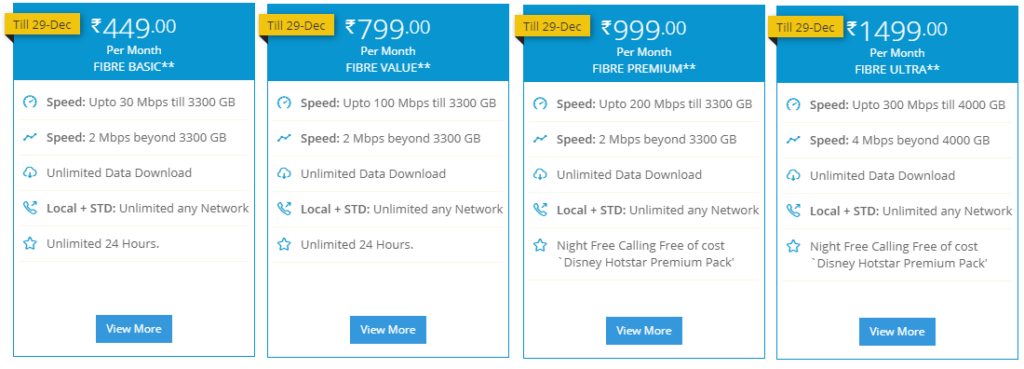The height and width of the screenshot is (369, 1024).
Task: Click the ₹1499.00 price heading
Action: point(897,29)
